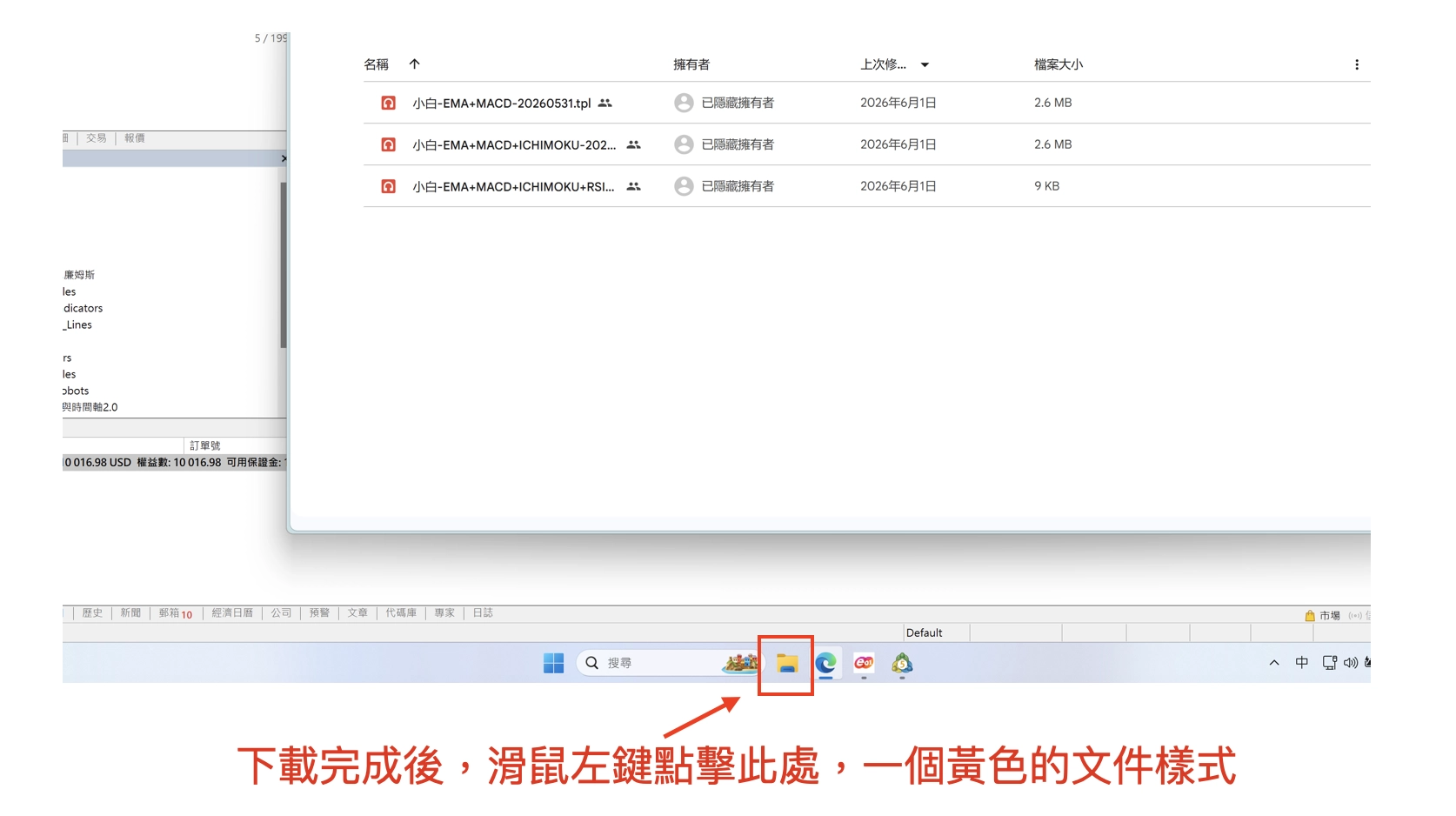
Task: Open the red EA app taskbar icon
Action: [x=864, y=663]
